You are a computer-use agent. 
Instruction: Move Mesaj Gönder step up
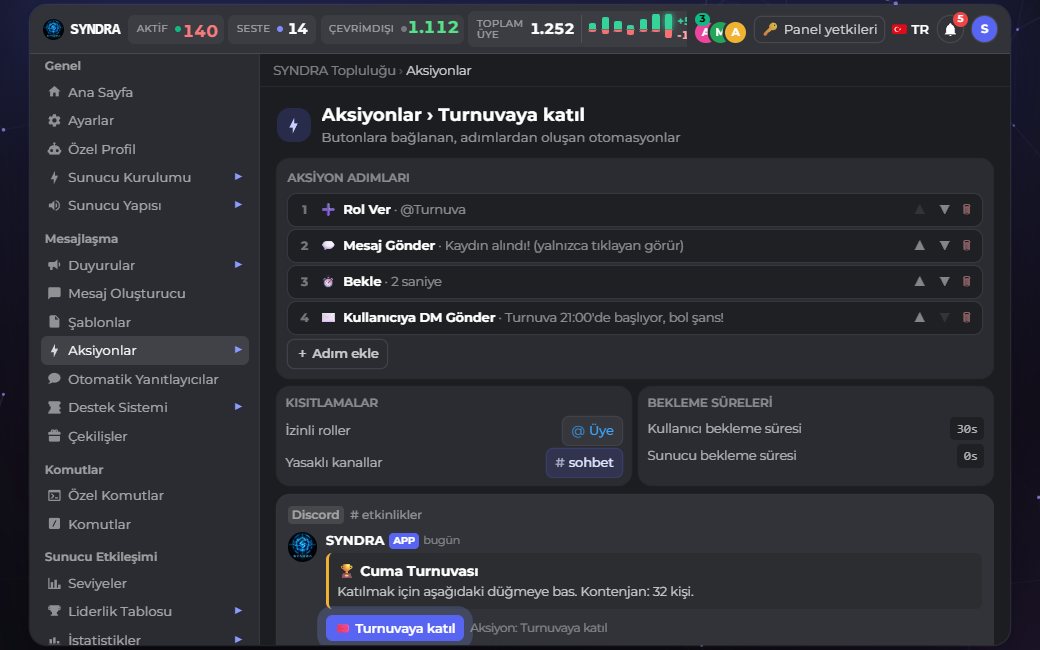919,245
